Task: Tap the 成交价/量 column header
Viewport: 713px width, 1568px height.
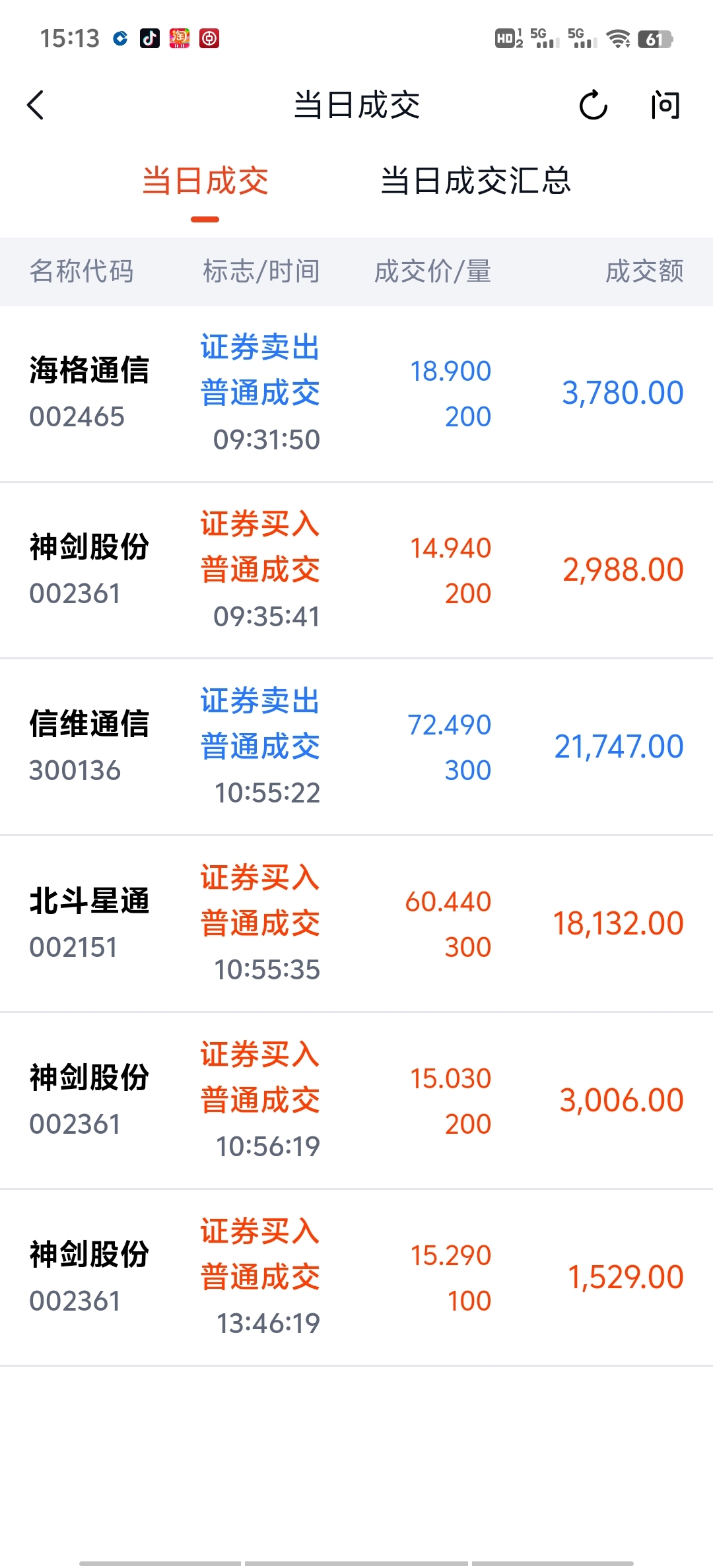Action: coord(432,271)
